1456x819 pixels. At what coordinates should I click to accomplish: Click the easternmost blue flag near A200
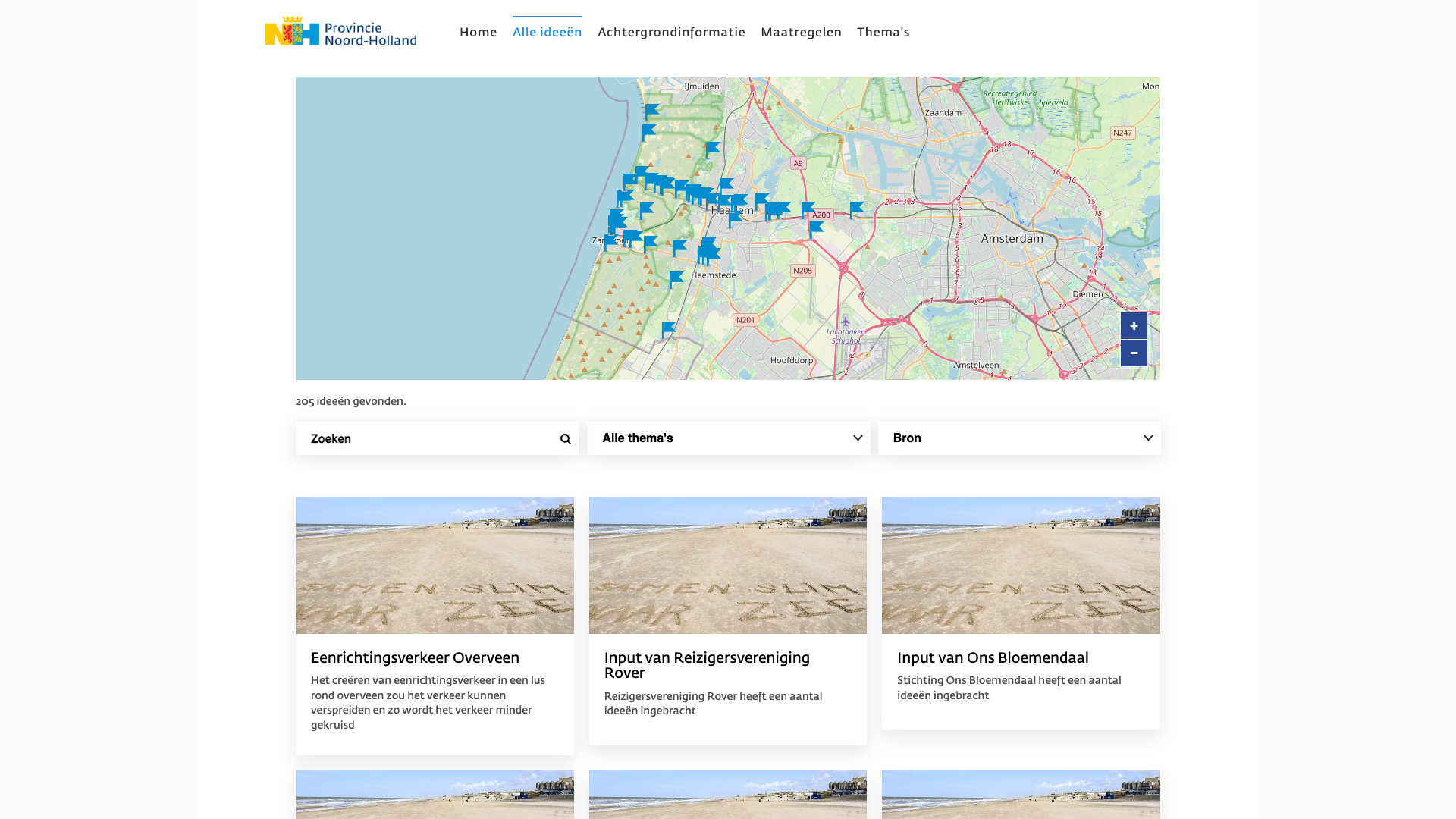point(856,209)
